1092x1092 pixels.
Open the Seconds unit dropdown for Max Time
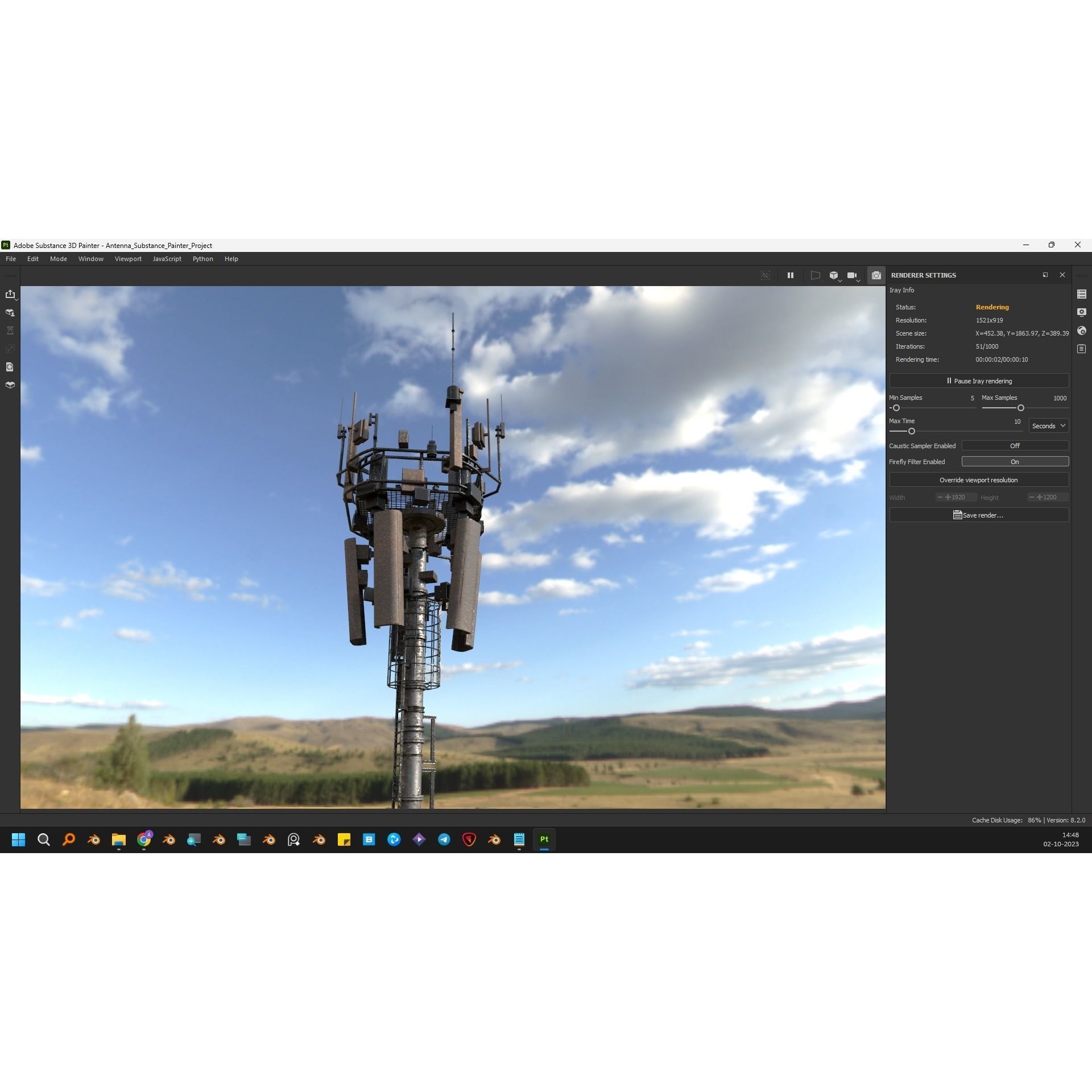pos(1048,425)
